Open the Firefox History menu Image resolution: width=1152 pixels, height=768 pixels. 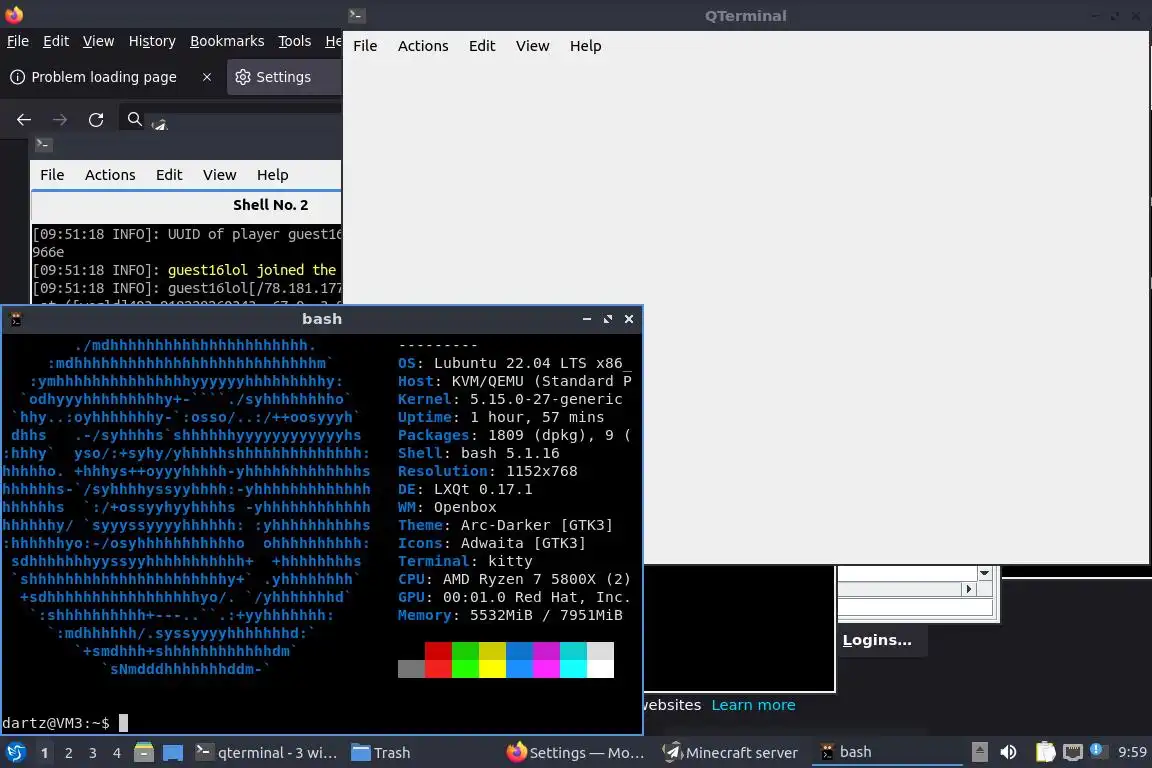pos(152,41)
